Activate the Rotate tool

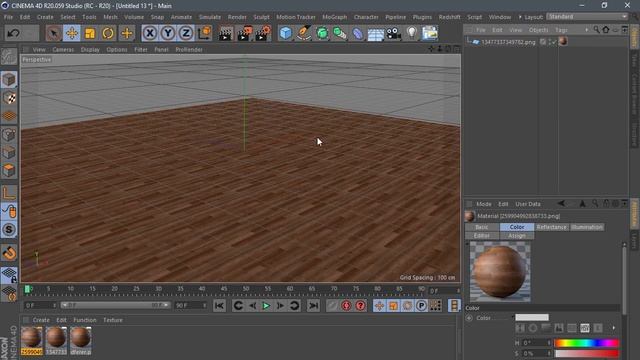pos(108,33)
